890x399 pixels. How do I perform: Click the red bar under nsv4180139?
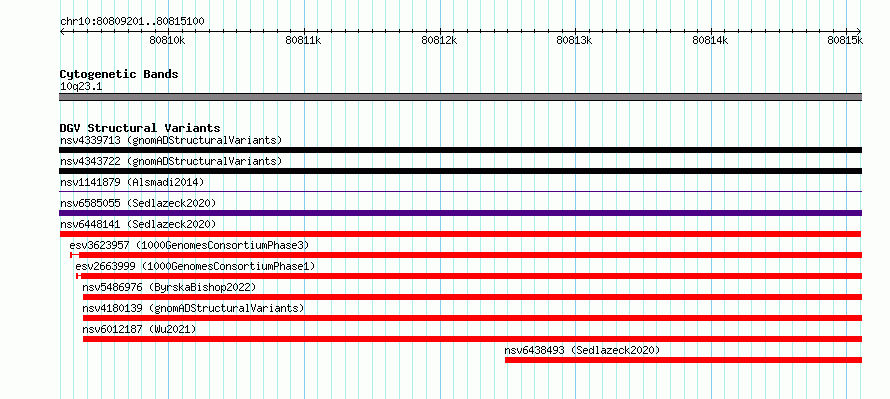(x=472, y=318)
